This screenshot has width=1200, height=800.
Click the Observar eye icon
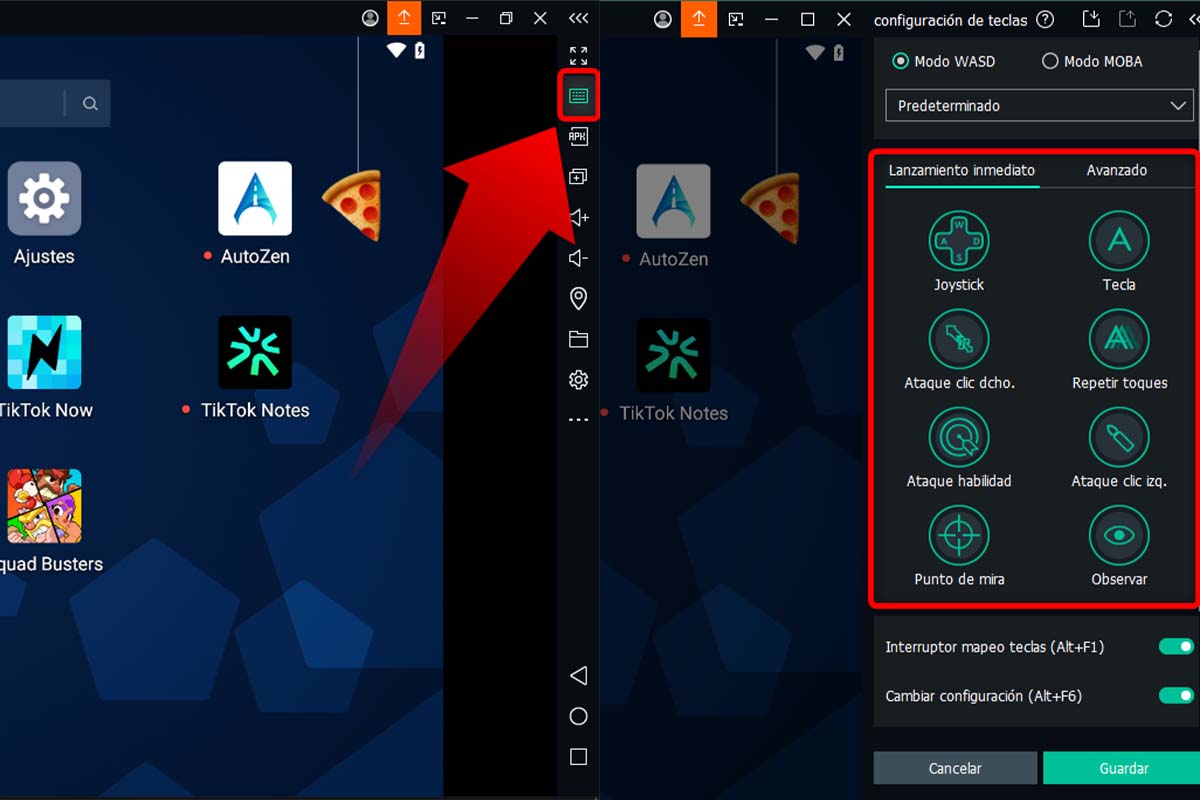(1119, 536)
